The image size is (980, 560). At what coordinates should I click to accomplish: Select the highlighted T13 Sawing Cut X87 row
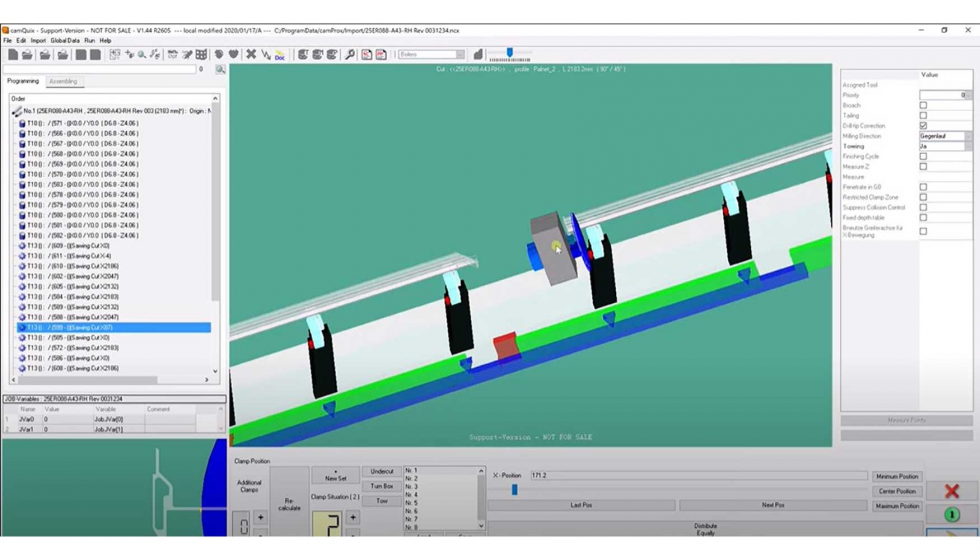[113, 327]
